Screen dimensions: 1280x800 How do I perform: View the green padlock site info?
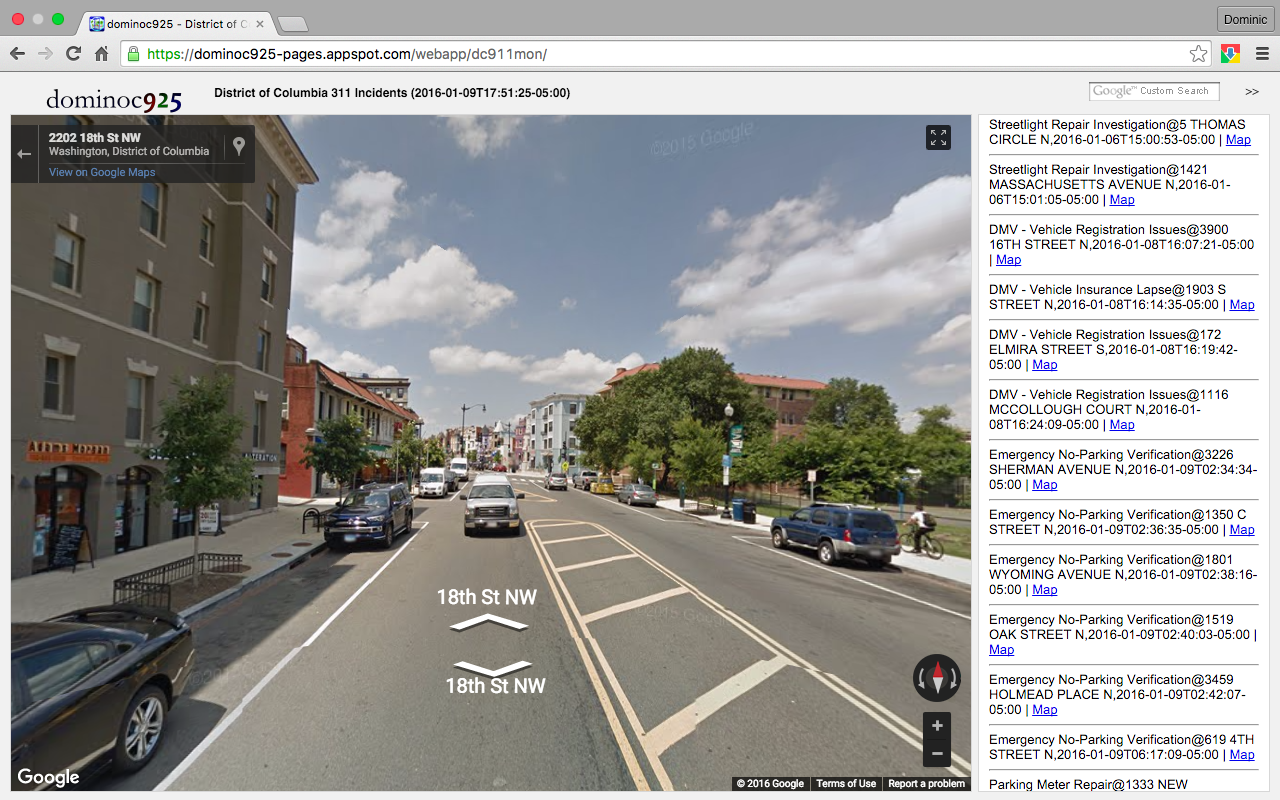133,54
